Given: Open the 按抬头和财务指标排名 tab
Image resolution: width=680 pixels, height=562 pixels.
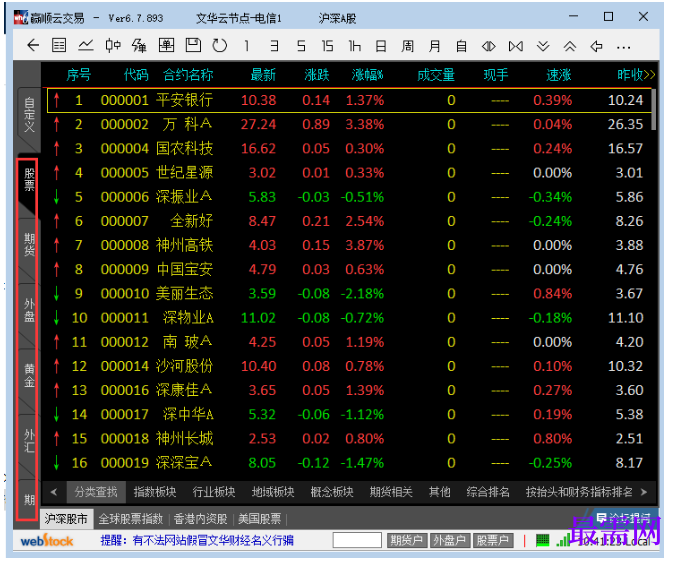Looking at the screenshot, I should (x=579, y=492).
